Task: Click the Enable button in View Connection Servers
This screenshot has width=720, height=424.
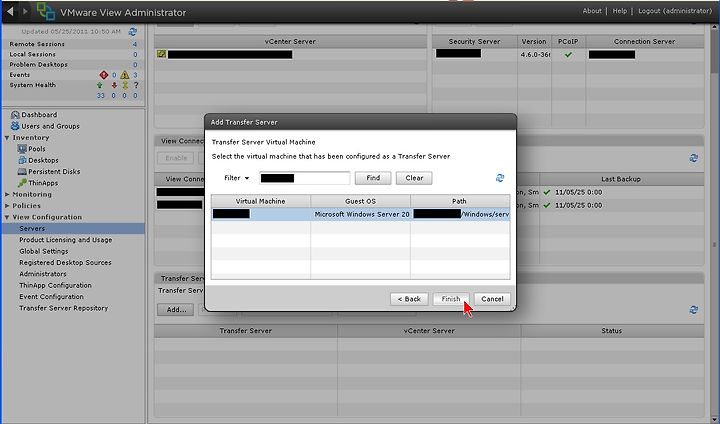Action: tap(176, 158)
